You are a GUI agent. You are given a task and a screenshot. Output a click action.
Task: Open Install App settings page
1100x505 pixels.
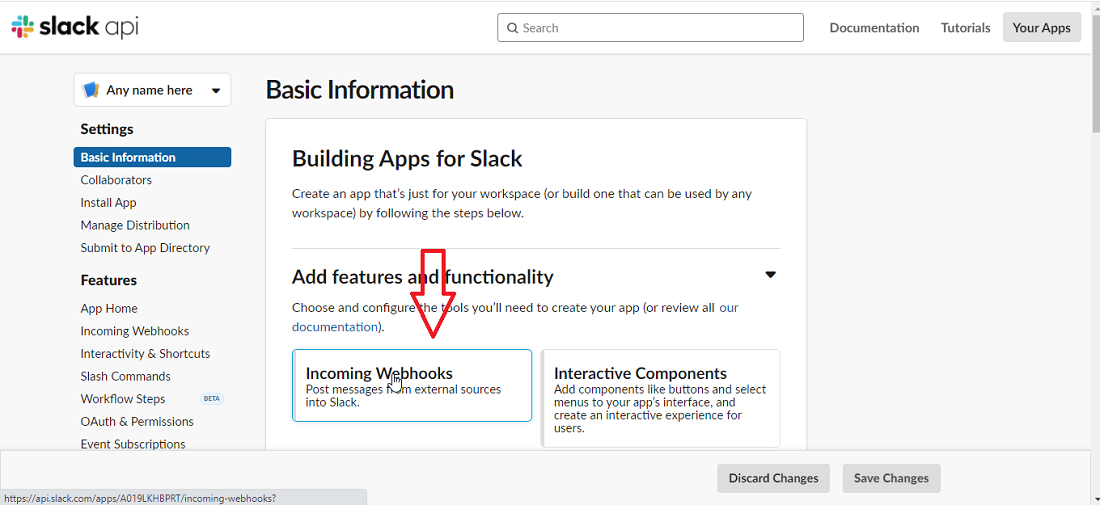coord(108,203)
